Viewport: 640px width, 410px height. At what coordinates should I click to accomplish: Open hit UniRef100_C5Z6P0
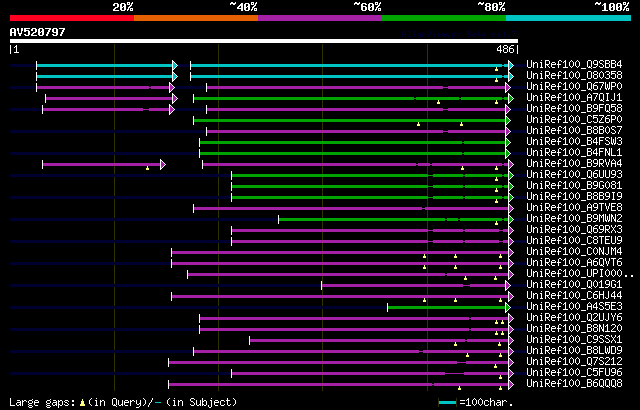click(x=574, y=120)
